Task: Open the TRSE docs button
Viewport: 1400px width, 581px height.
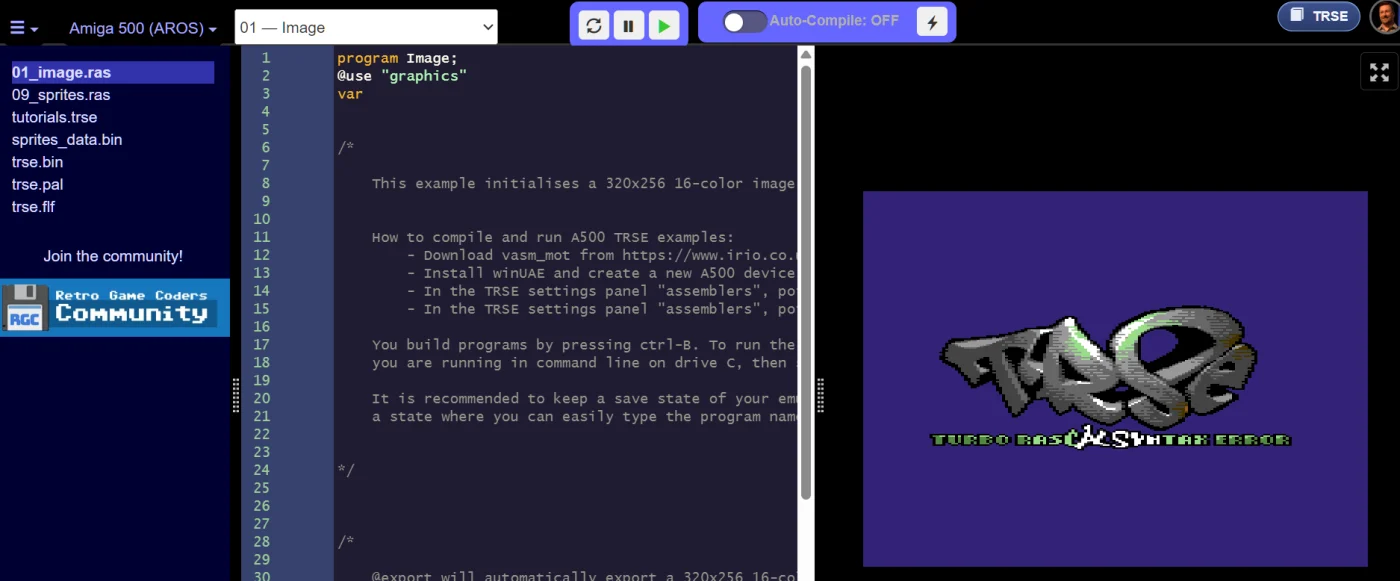Action: click(1319, 16)
